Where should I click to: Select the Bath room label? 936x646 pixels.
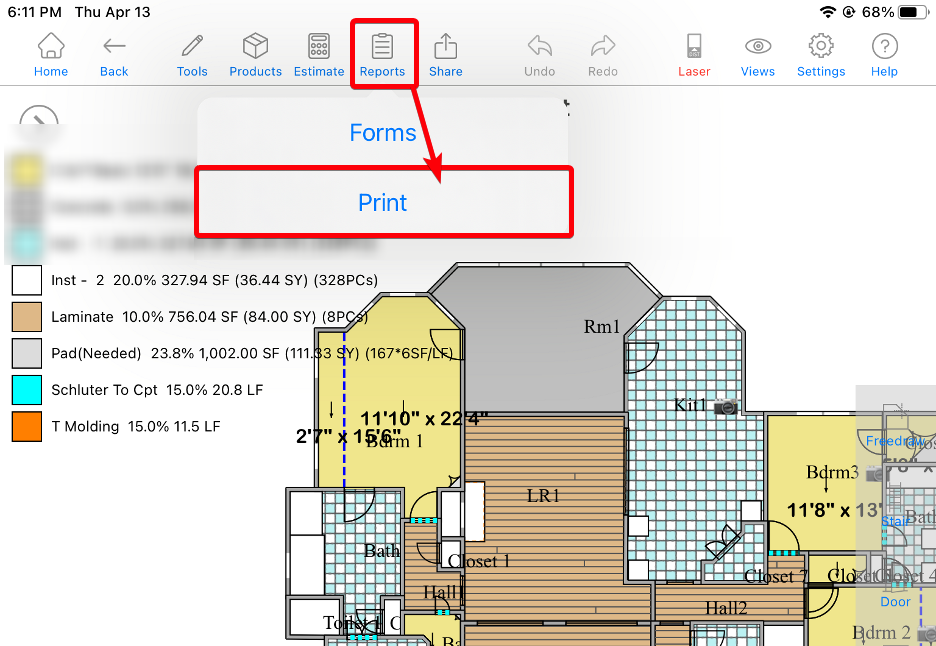(382, 550)
